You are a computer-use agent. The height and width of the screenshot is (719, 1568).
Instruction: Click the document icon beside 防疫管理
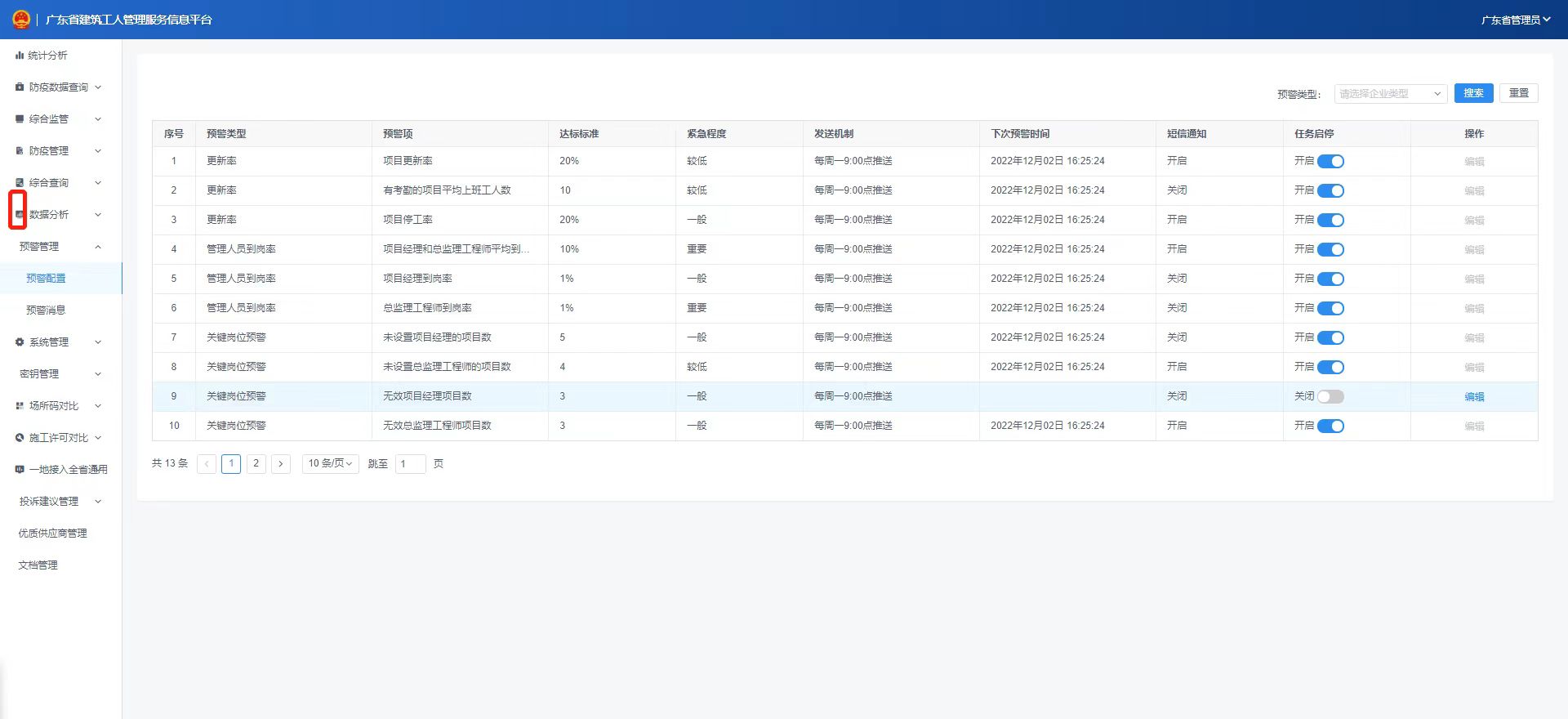click(20, 151)
